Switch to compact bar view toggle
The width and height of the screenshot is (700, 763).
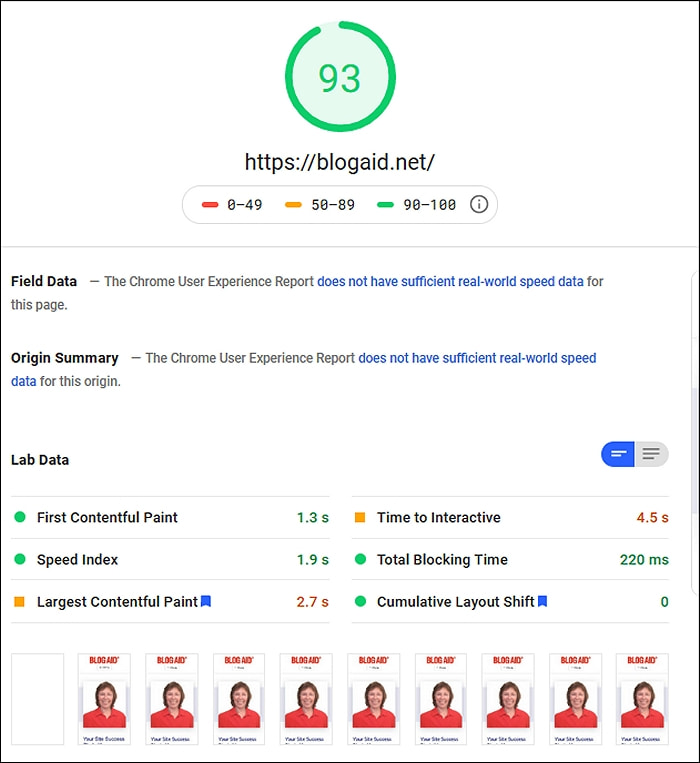618,454
